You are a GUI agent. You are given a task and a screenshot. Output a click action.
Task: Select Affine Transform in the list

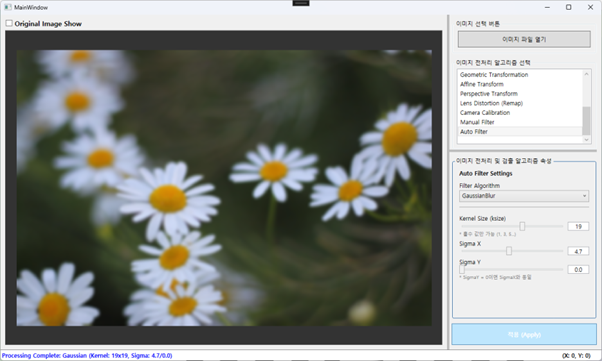pyautogui.click(x=520, y=84)
